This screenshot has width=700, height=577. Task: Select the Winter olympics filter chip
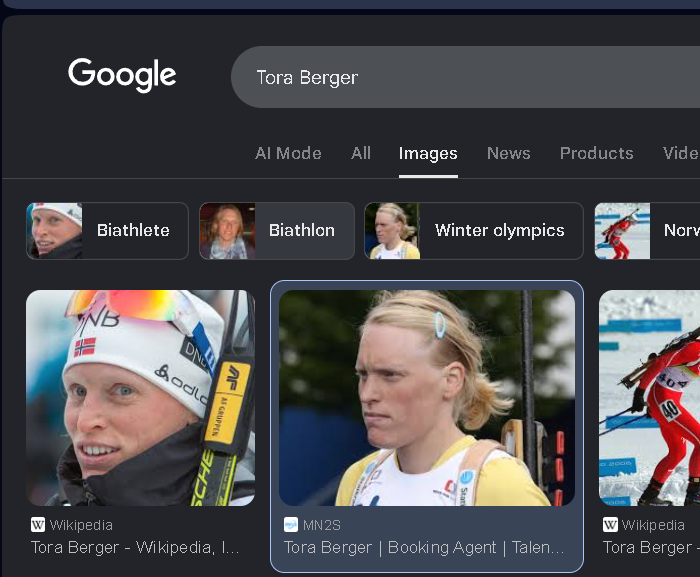click(x=474, y=231)
